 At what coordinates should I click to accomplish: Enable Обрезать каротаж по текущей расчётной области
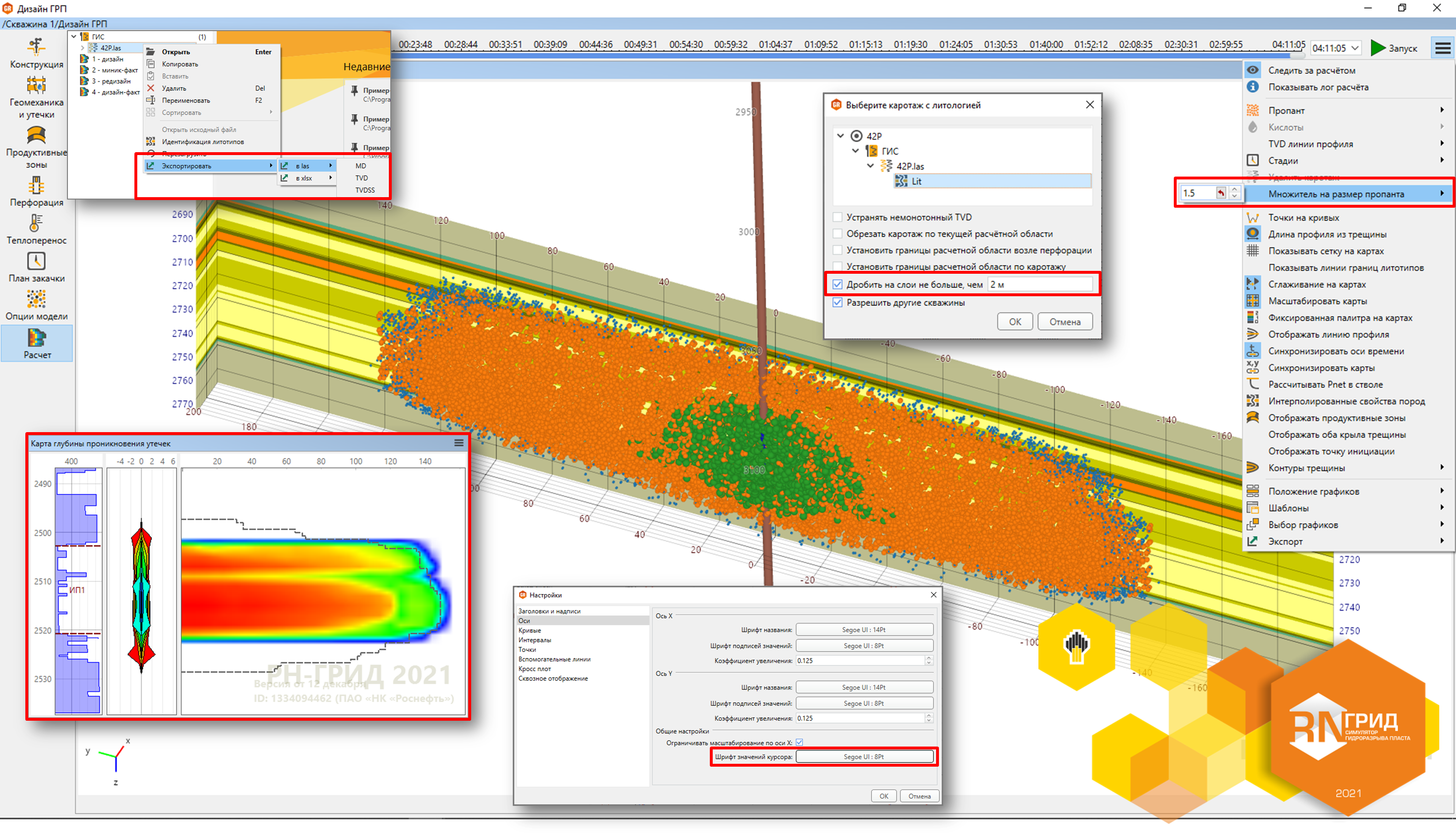[838, 234]
